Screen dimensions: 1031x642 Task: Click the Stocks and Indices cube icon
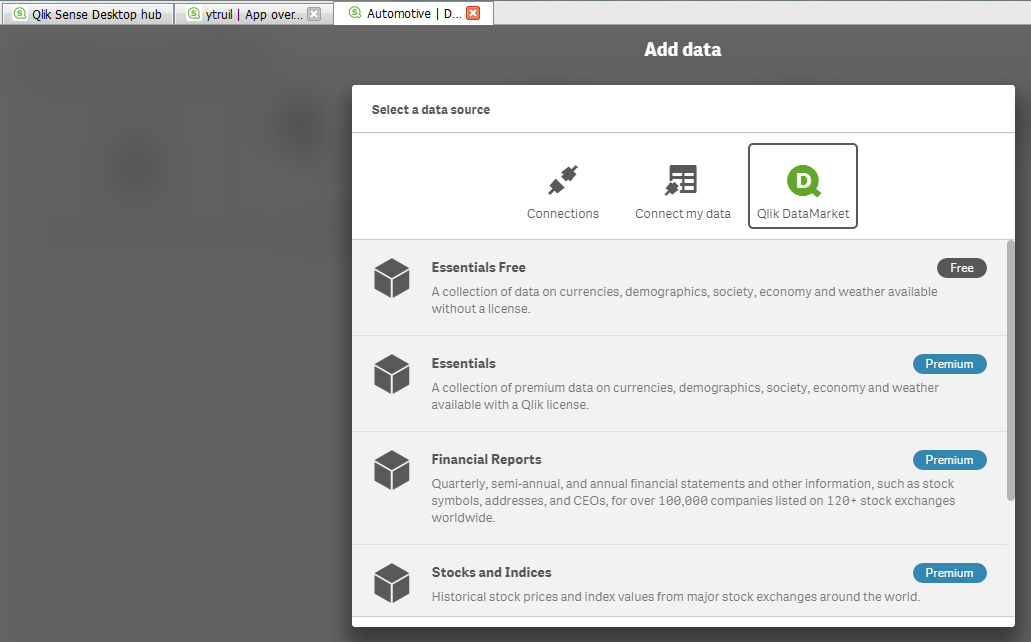click(392, 583)
